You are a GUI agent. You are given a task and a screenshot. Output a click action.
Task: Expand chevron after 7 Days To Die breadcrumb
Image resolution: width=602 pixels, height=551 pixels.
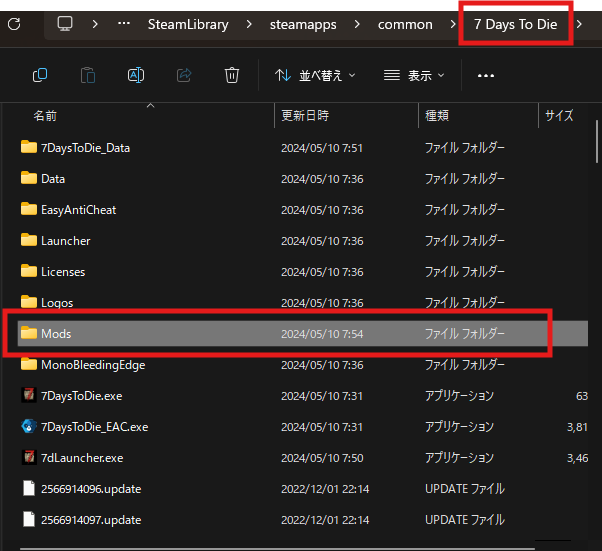pos(579,24)
